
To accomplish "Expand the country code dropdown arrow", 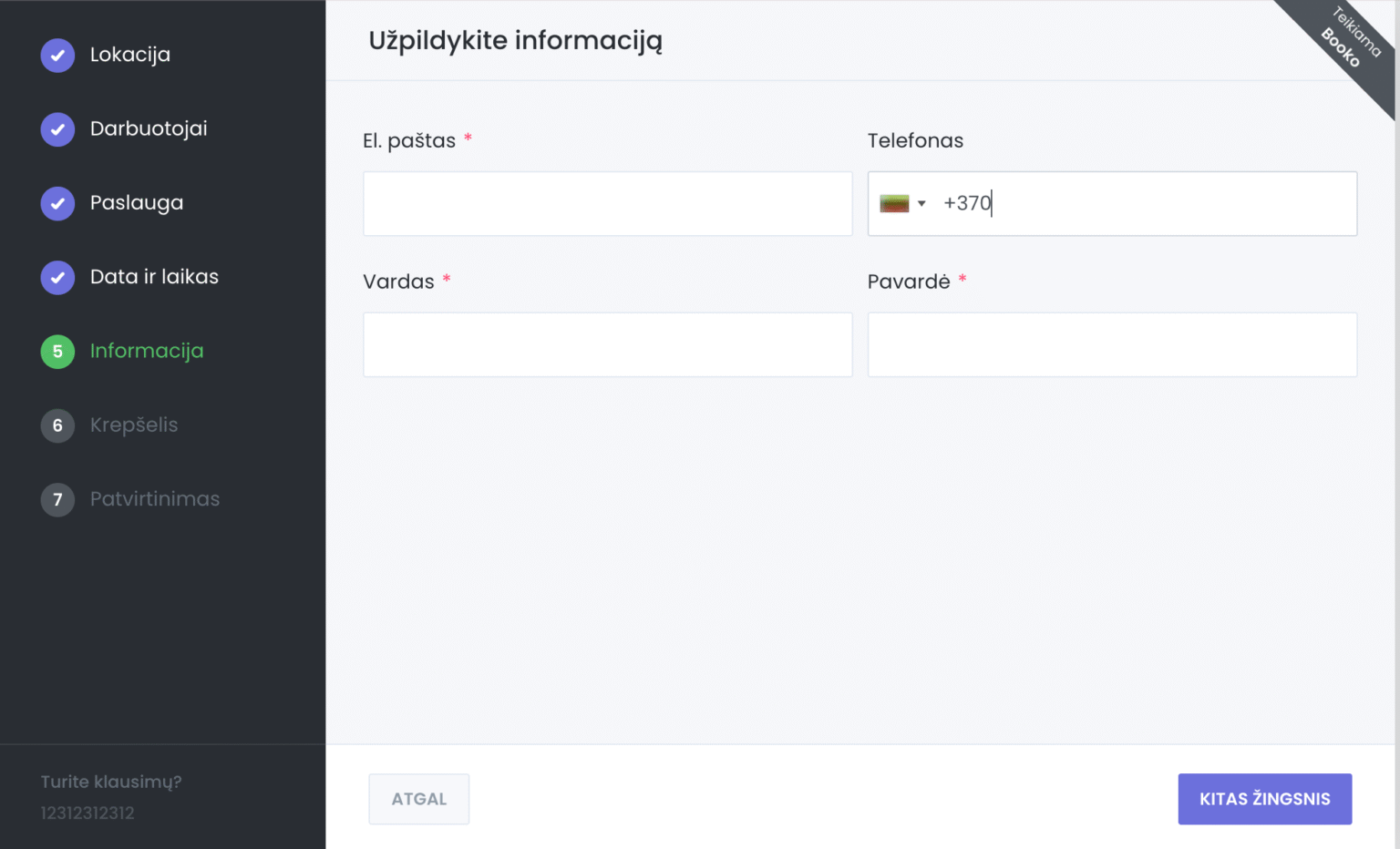I will pyautogui.click(x=921, y=203).
